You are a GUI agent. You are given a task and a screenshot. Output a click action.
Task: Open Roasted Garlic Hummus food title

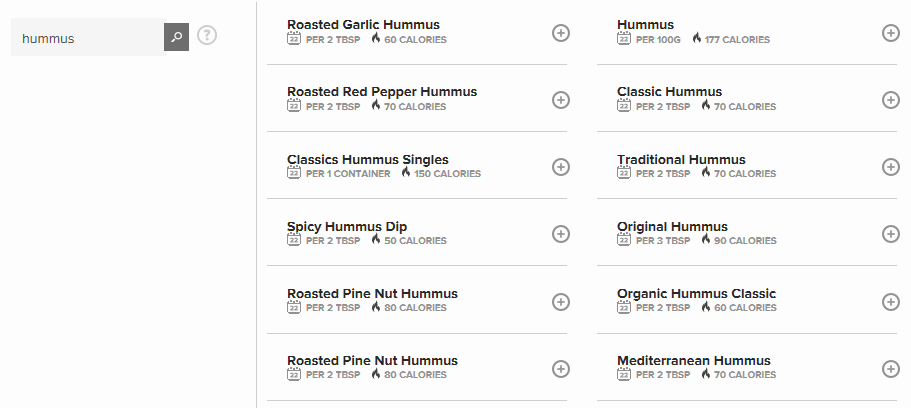point(363,24)
